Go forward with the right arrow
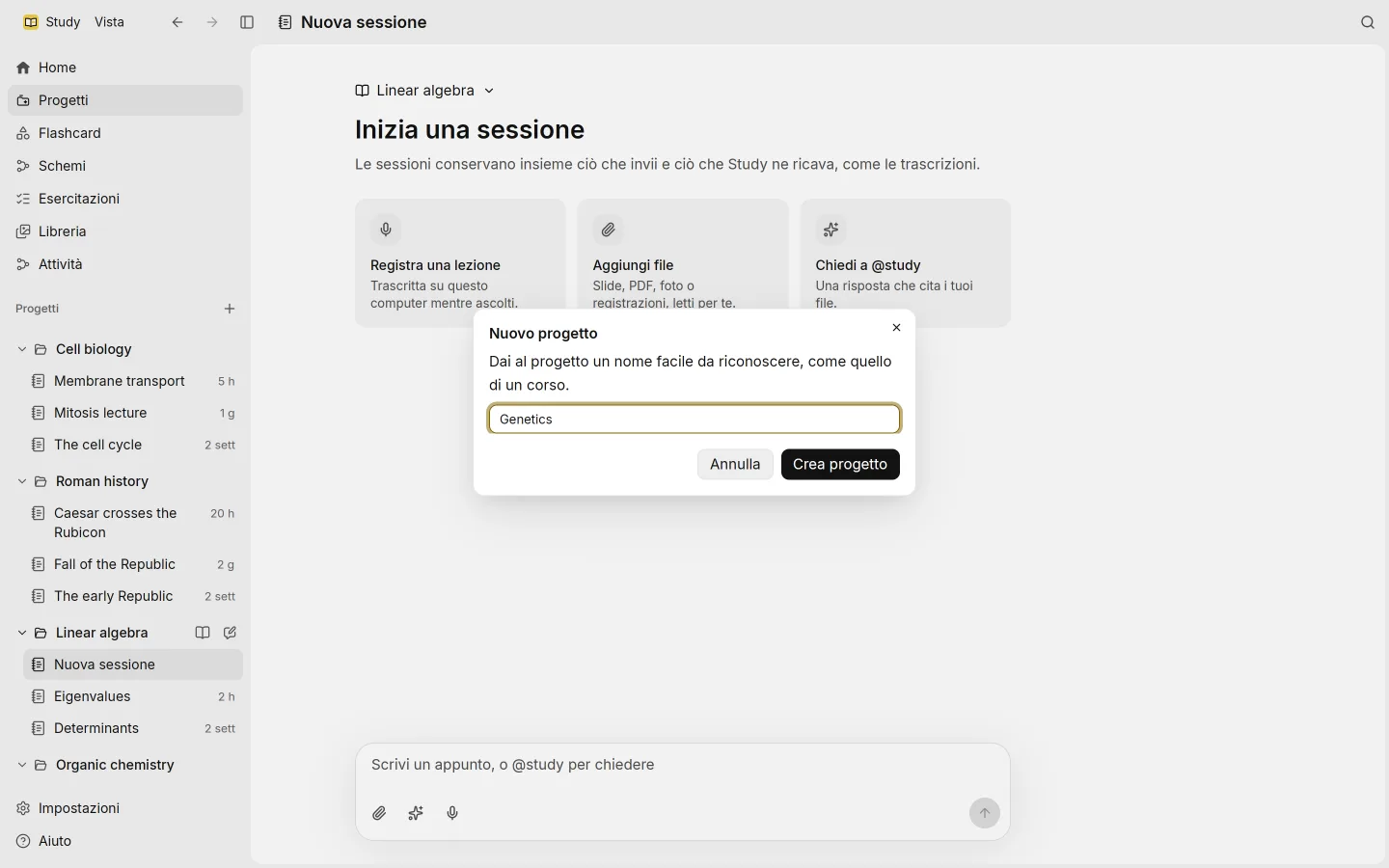Screen dimensions: 1389x868 click(212, 22)
